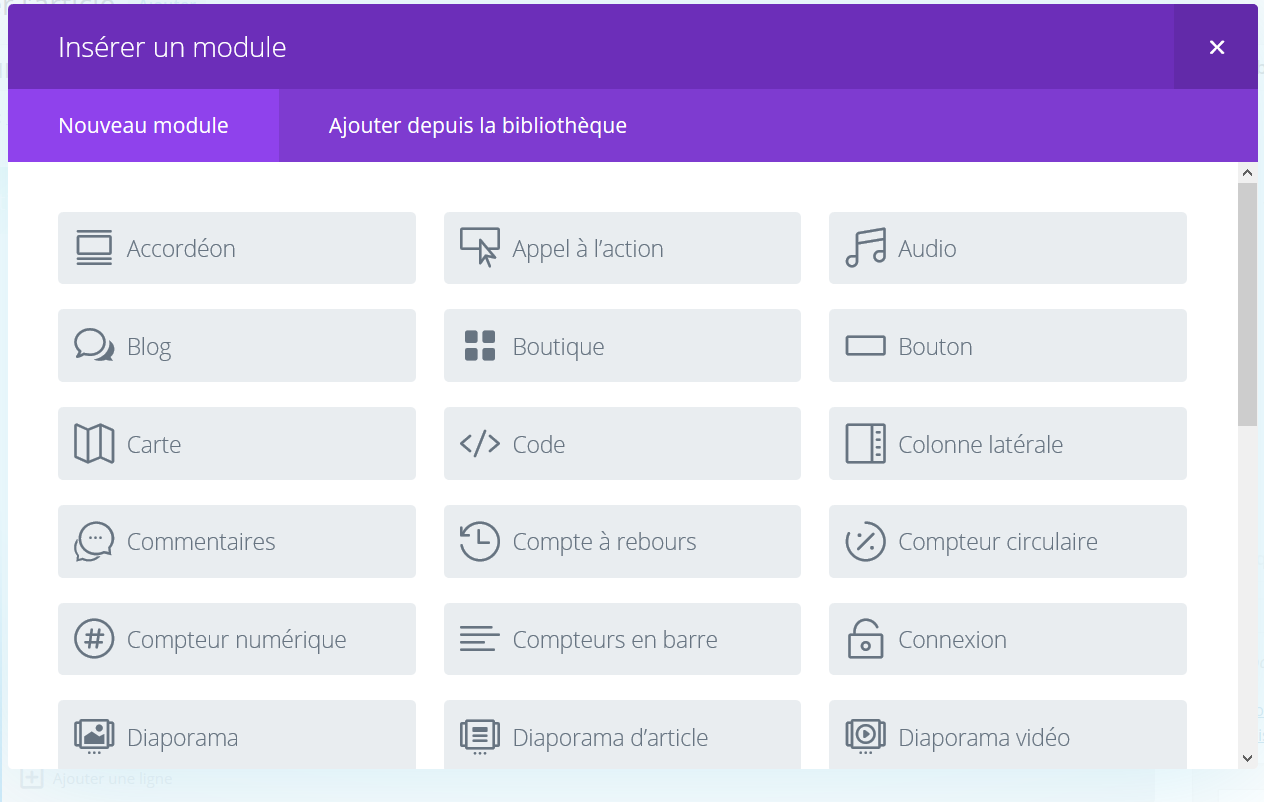Click the Audio music note icon

tap(865, 248)
